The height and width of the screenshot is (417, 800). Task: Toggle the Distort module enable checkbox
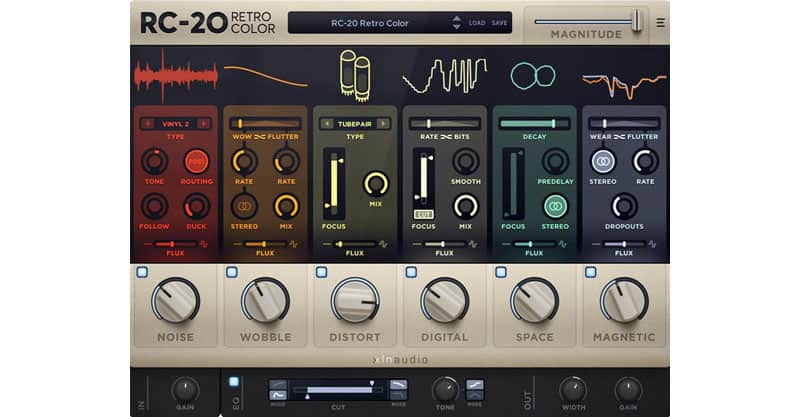pyautogui.click(x=321, y=272)
